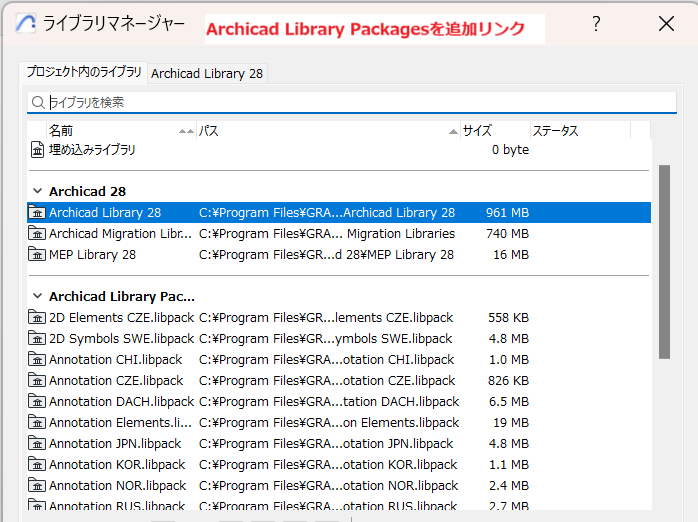Image resolution: width=698 pixels, height=522 pixels.
Task: Click the icon beside Annotation NOR.libpack
Action: point(37,486)
